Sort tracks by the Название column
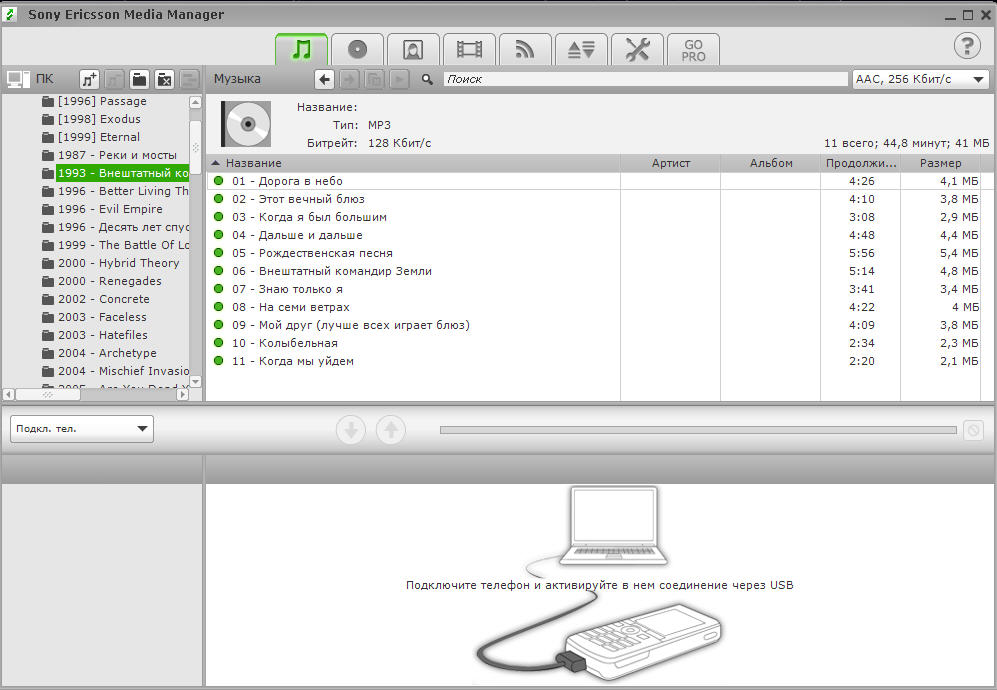Image resolution: width=997 pixels, height=690 pixels. pos(413,163)
